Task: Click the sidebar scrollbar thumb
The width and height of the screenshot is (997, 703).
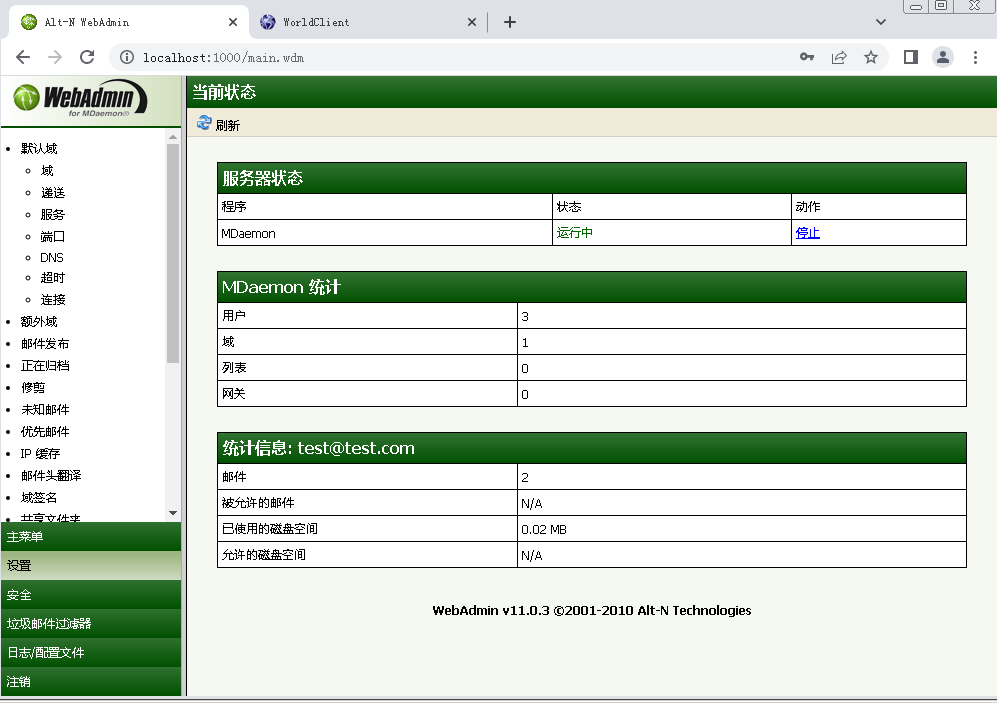Action: [x=173, y=254]
